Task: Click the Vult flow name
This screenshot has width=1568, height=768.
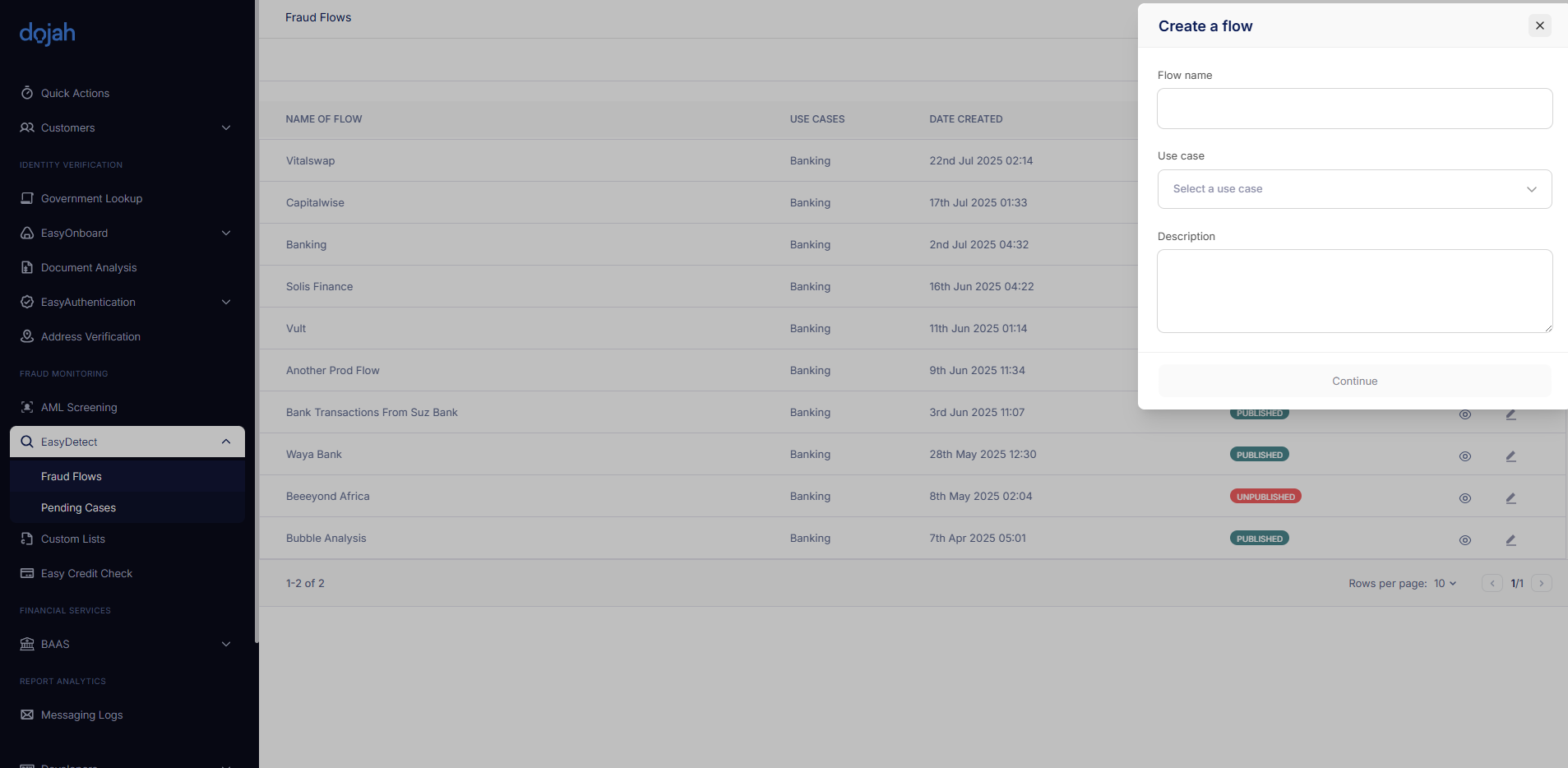Action: point(296,328)
